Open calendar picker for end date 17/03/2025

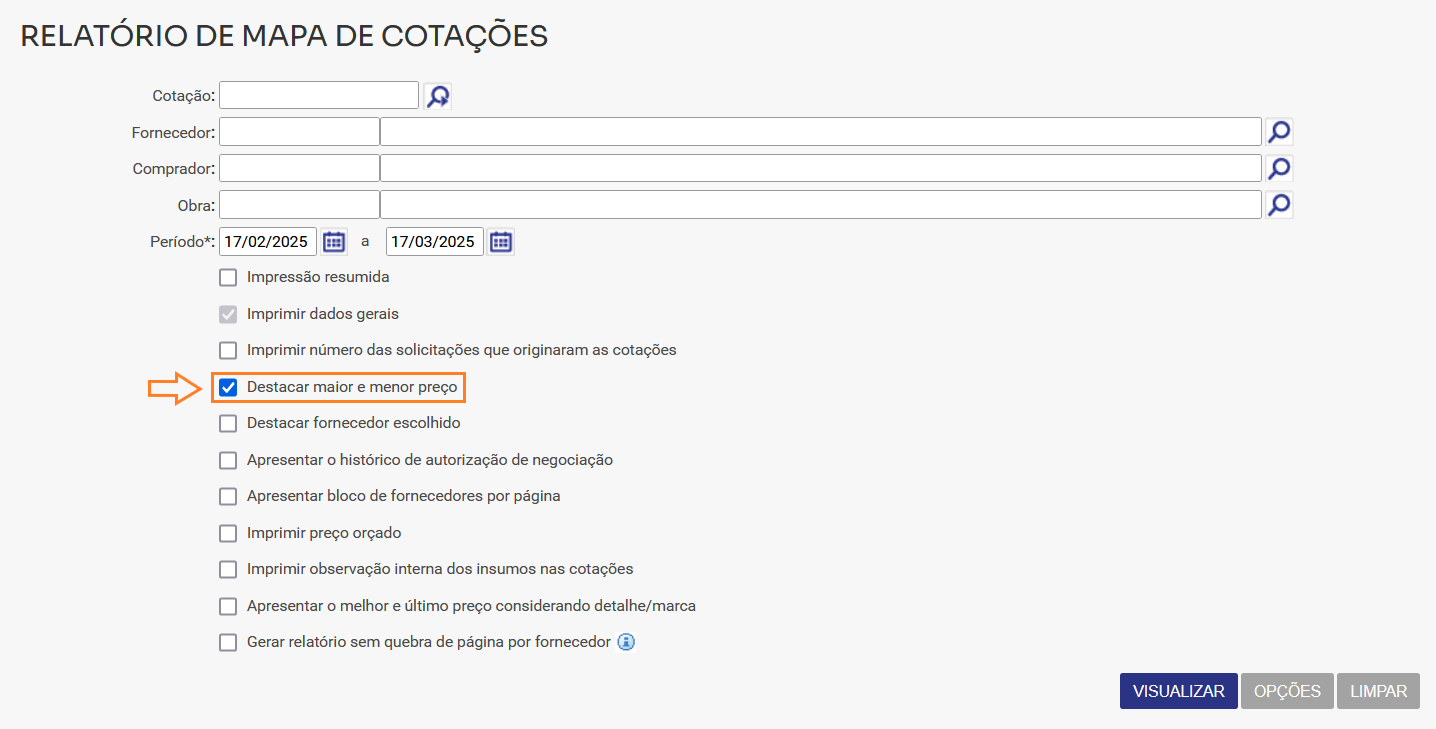click(501, 241)
